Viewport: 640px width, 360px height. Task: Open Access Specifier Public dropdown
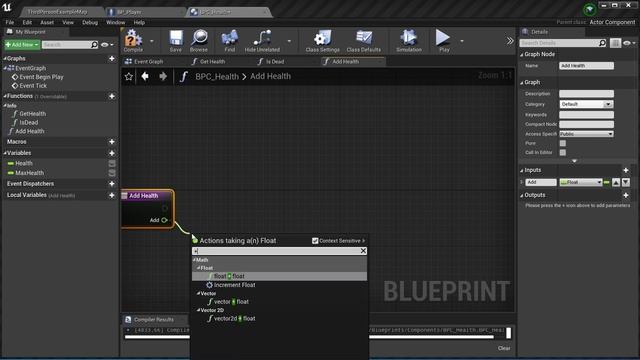586,134
